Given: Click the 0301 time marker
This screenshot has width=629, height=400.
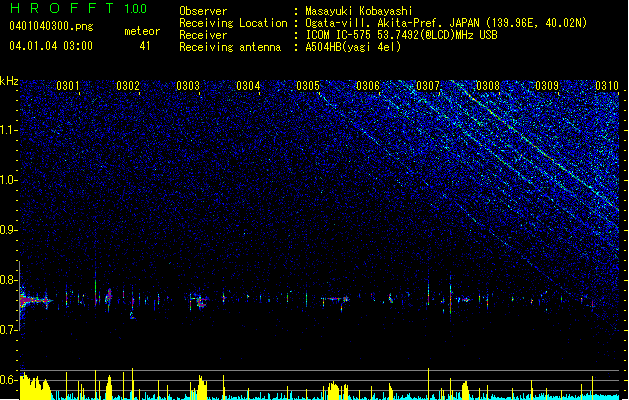Looking at the screenshot, I should point(68,86).
